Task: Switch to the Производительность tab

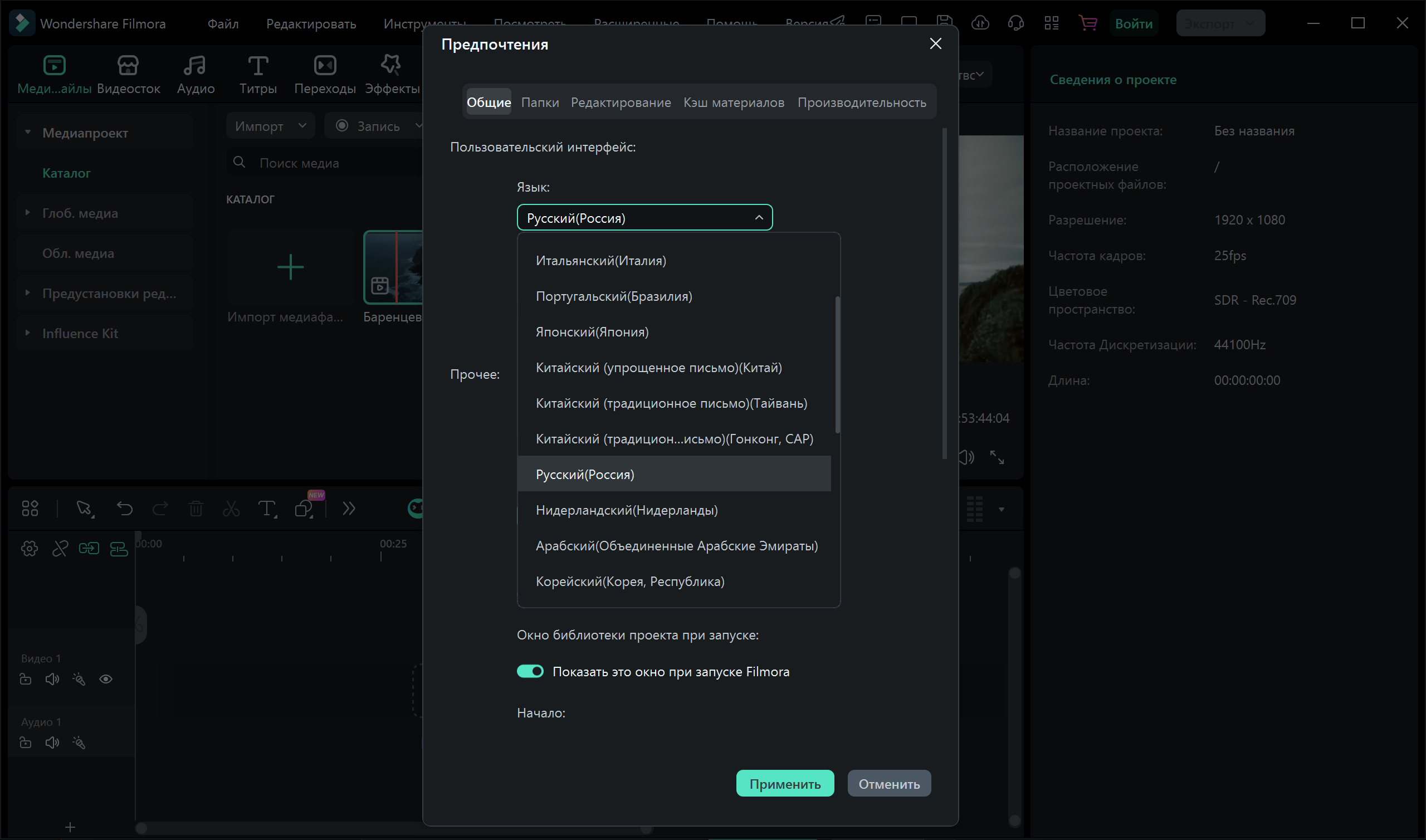Action: (861, 102)
